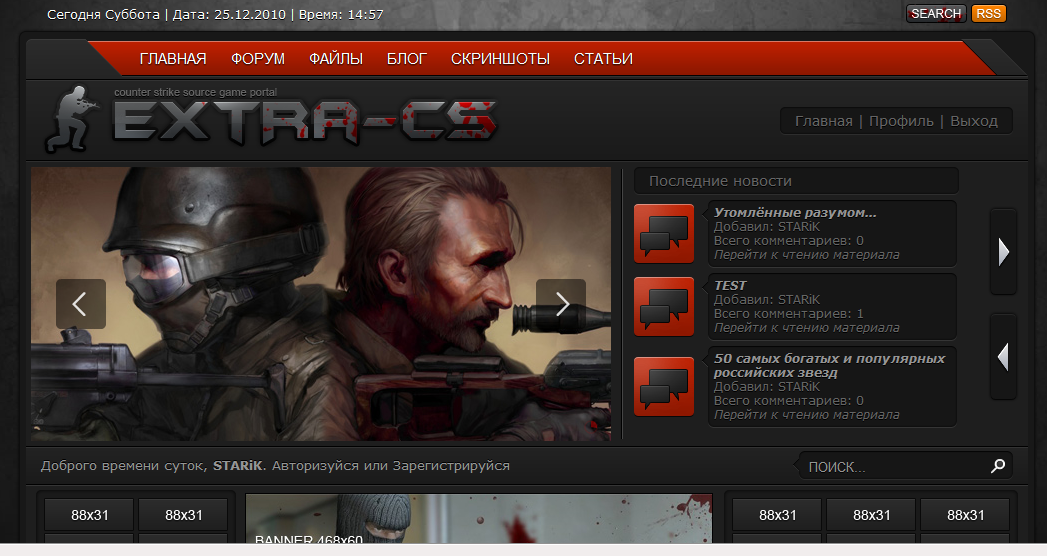Click the Главная link near Профиль
The width and height of the screenshot is (1047, 556).
point(823,121)
